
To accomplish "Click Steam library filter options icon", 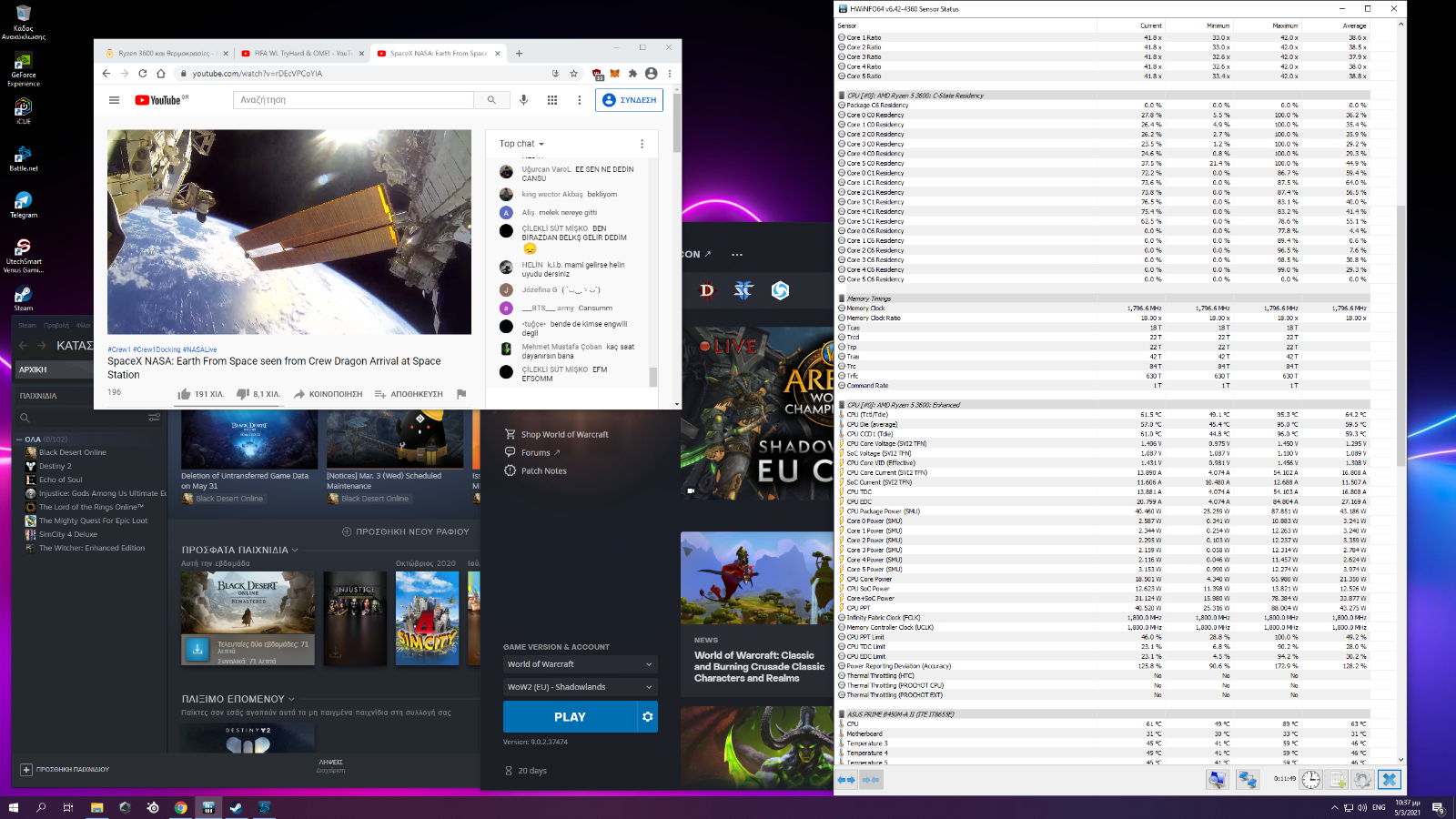I will point(154,418).
